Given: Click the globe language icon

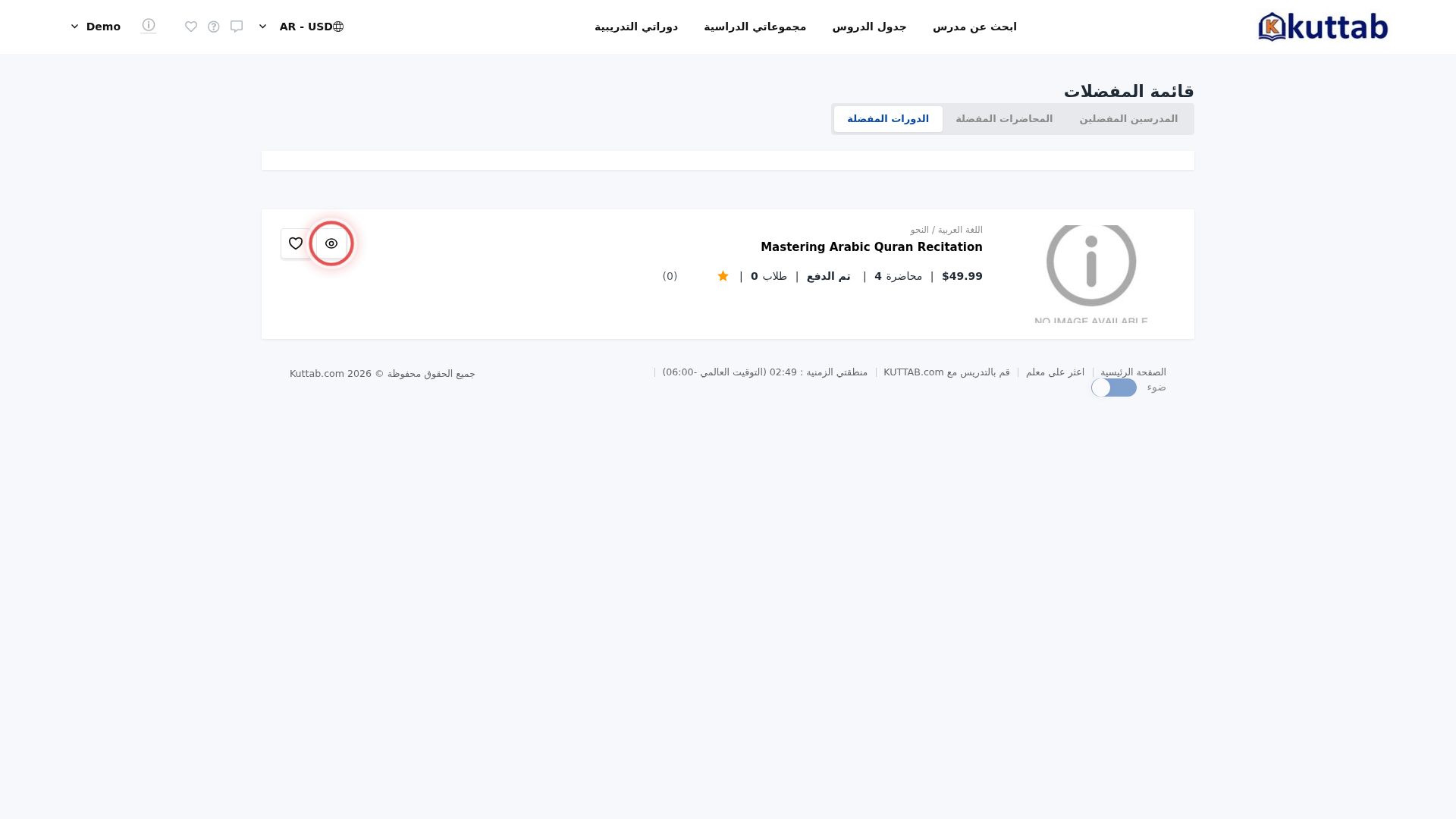Looking at the screenshot, I should pyautogui.click(x=338, y=27).
